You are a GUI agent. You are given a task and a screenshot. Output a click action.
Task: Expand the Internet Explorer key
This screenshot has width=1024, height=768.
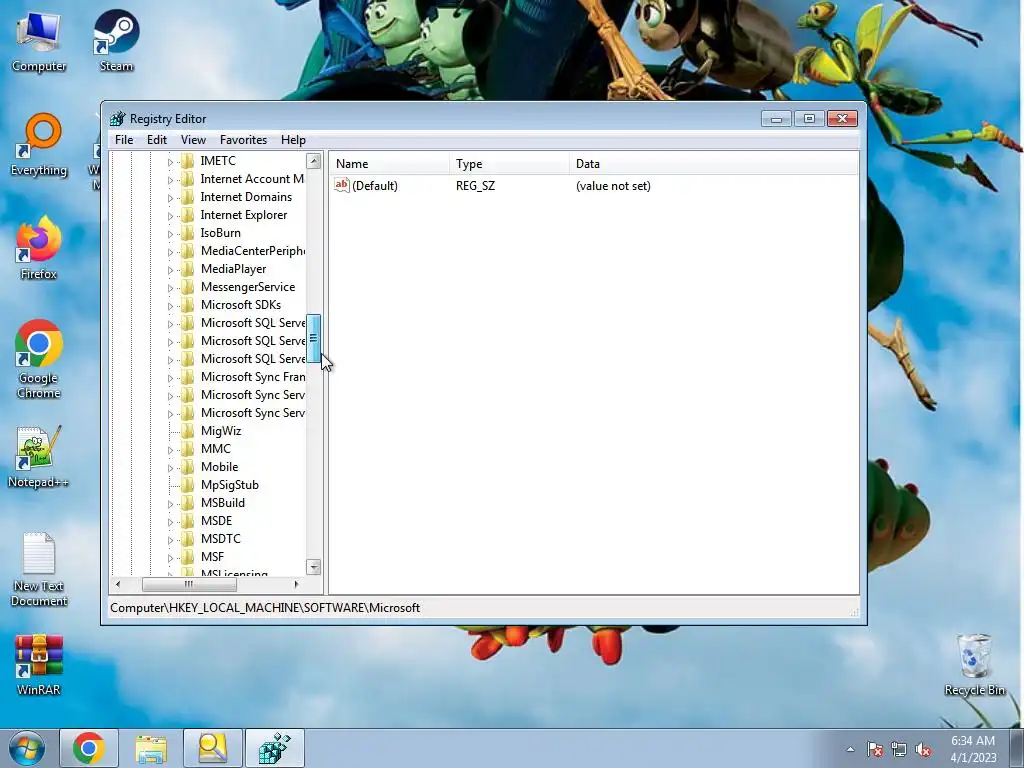170,216
